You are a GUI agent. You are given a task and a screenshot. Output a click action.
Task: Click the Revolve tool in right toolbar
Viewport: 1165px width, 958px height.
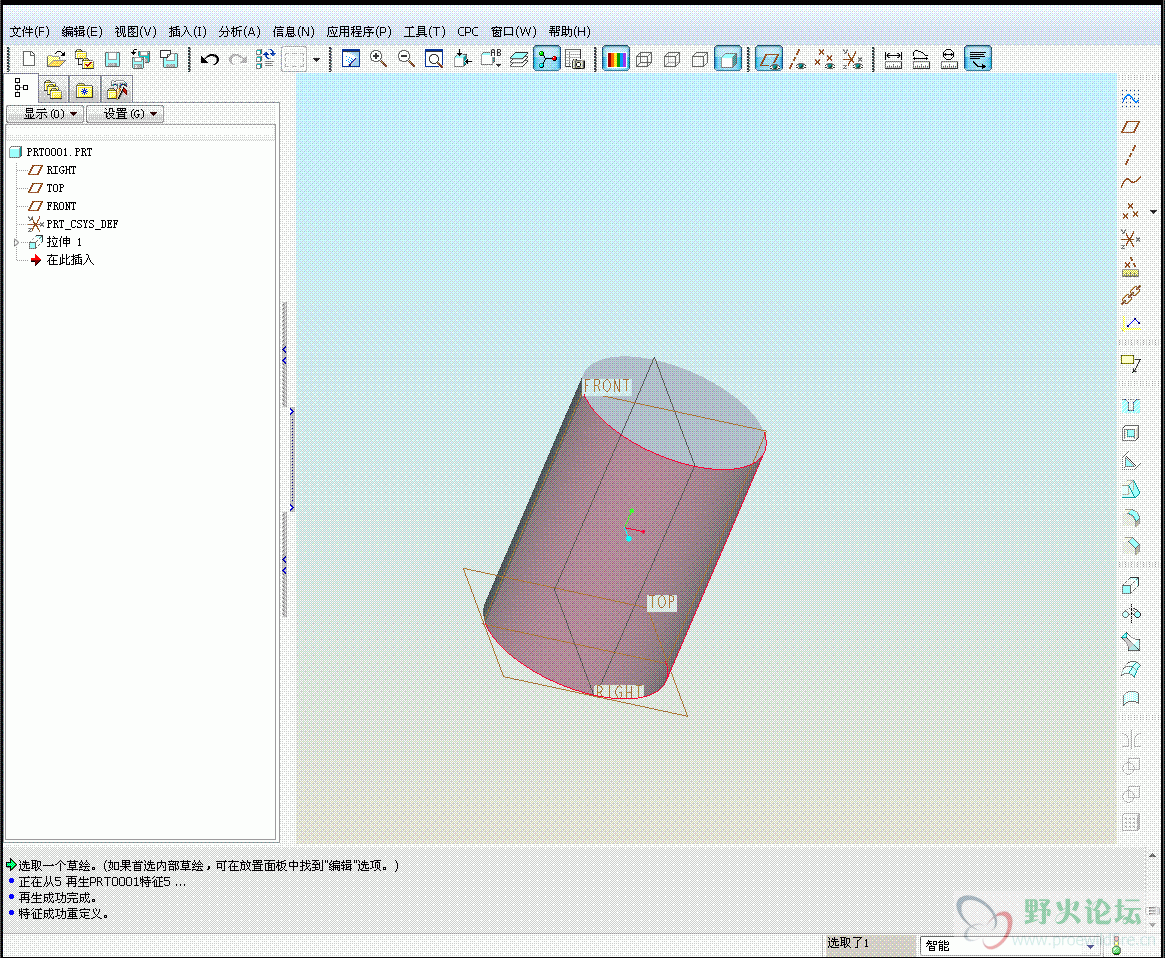[1130, 614]
